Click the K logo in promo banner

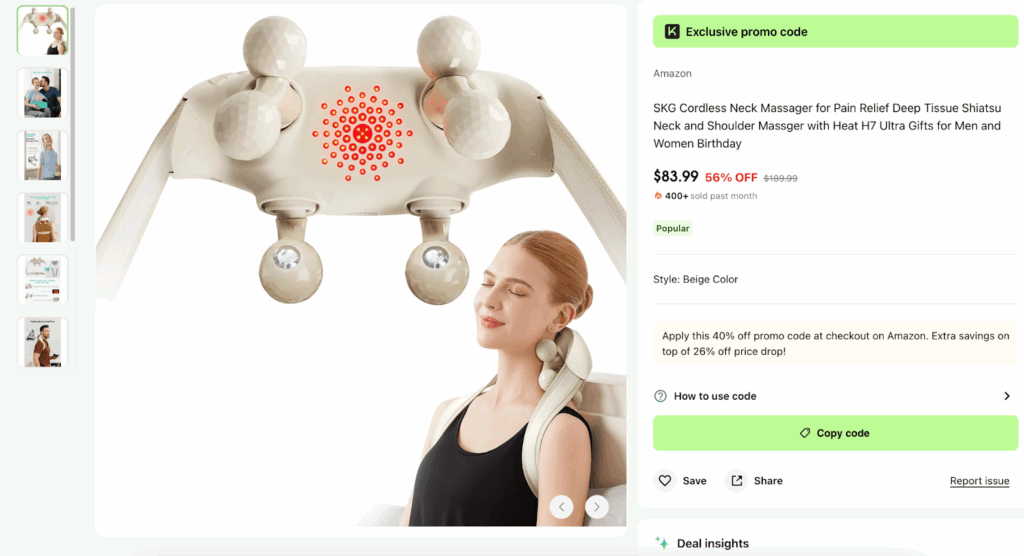click(672, 32)
